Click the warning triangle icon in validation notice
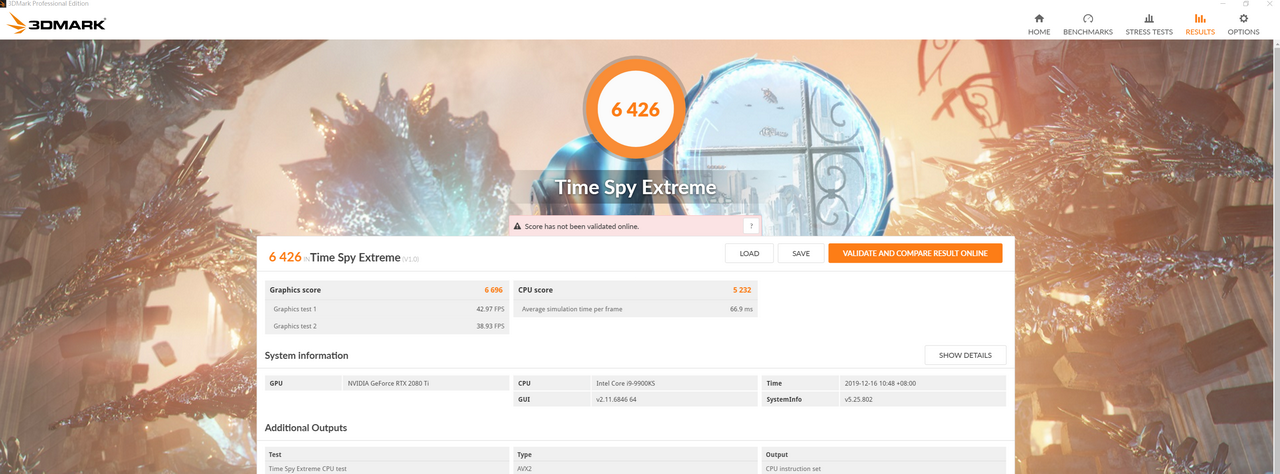 pos(517,227)
